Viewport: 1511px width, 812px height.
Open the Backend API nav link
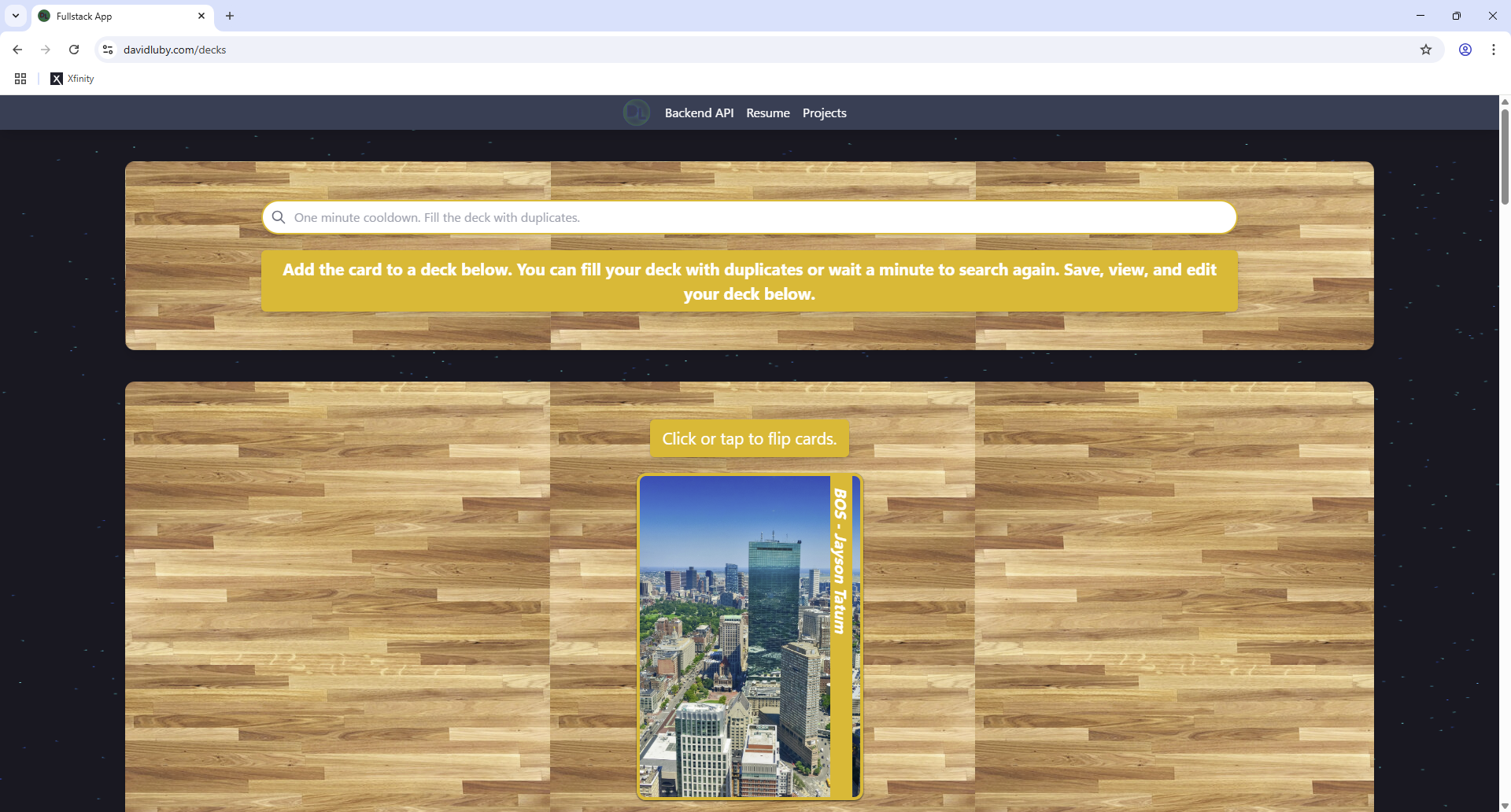coord(699,113)
